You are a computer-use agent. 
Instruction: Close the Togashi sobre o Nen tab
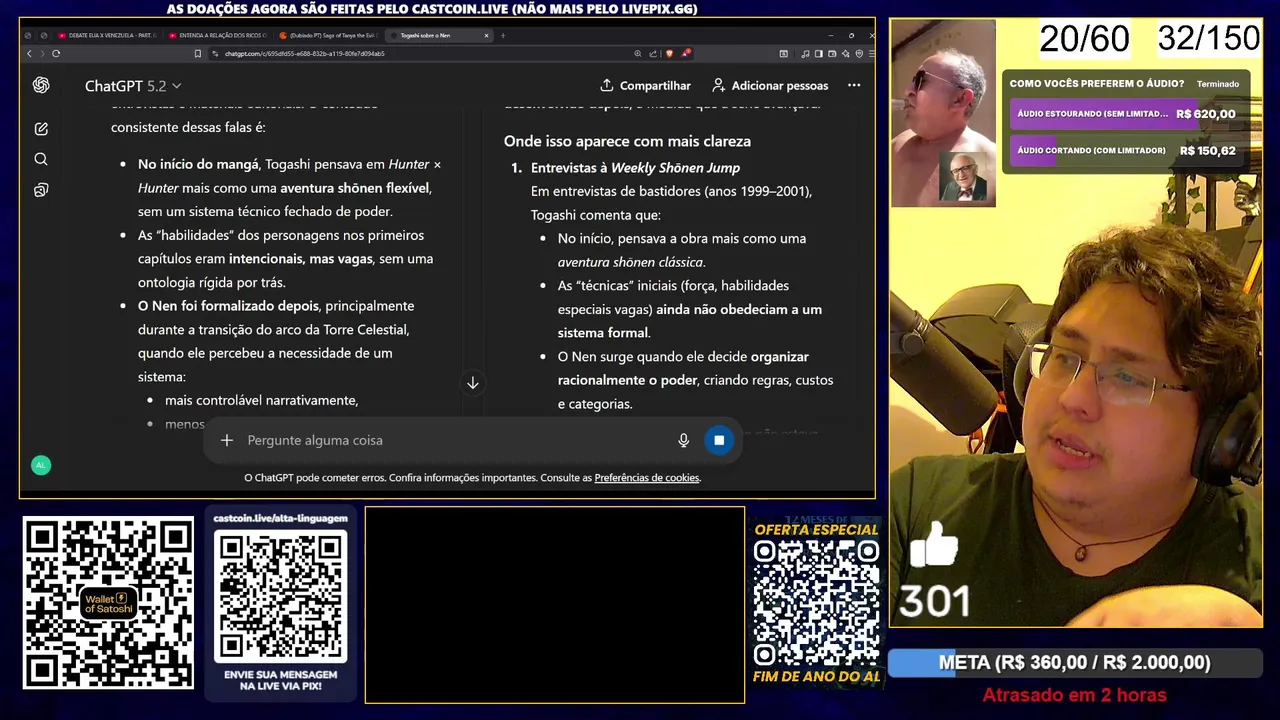[x=487, y=36]
